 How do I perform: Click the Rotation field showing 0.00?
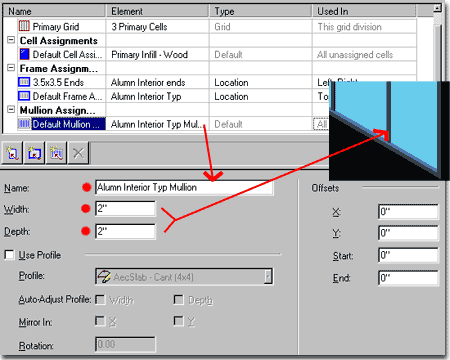125,344
